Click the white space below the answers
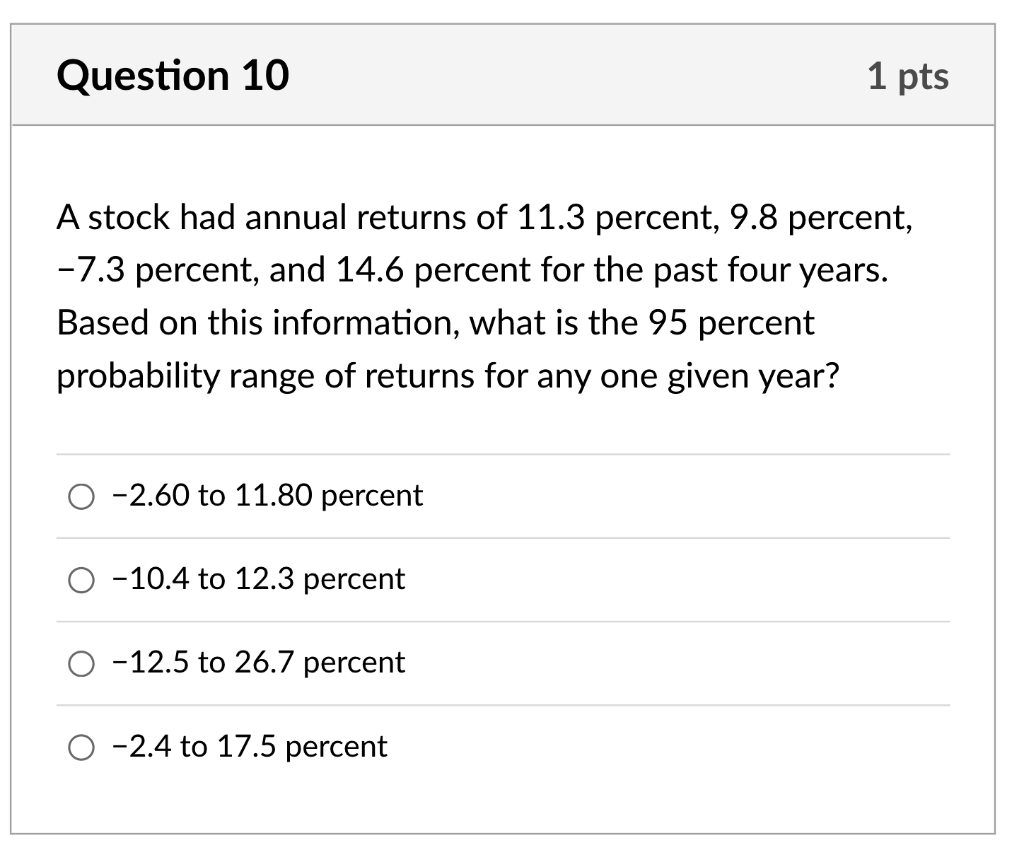 [500, 800]
